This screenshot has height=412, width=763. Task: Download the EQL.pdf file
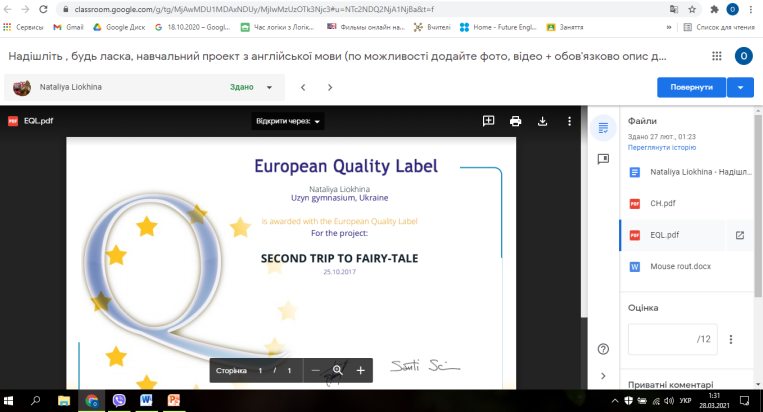543,121
